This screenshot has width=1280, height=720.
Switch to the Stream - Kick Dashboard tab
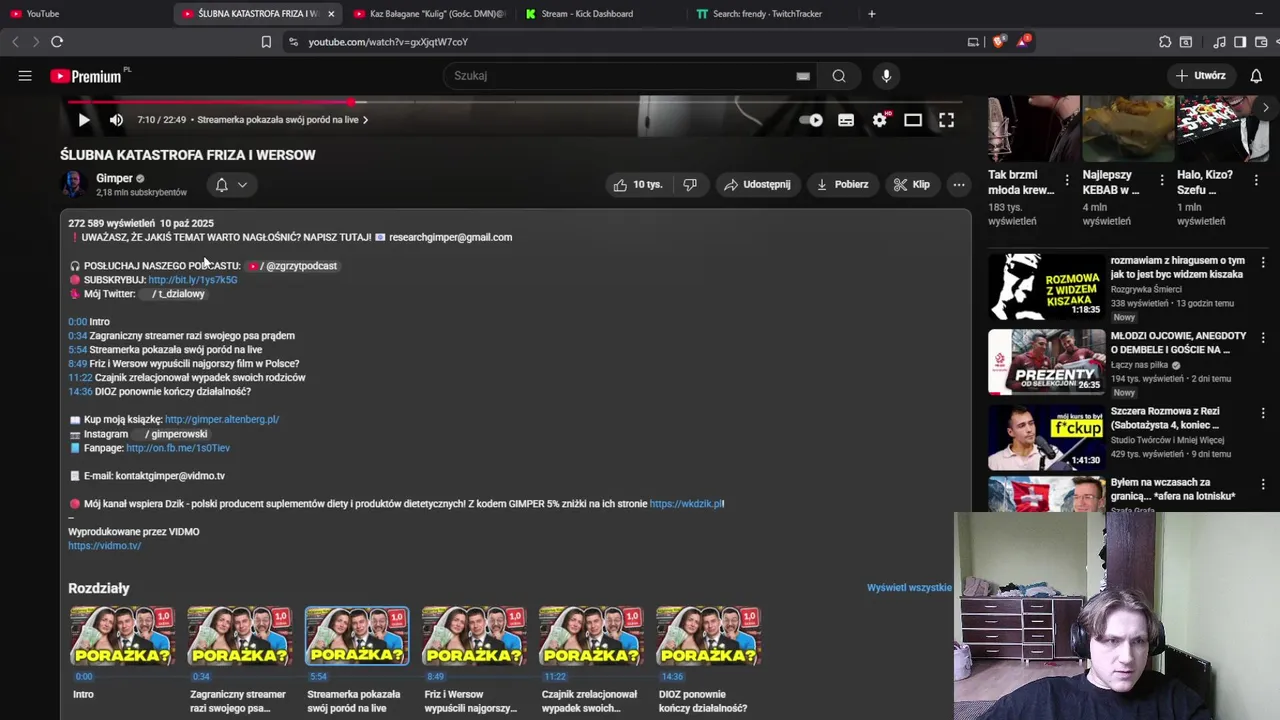600,14
